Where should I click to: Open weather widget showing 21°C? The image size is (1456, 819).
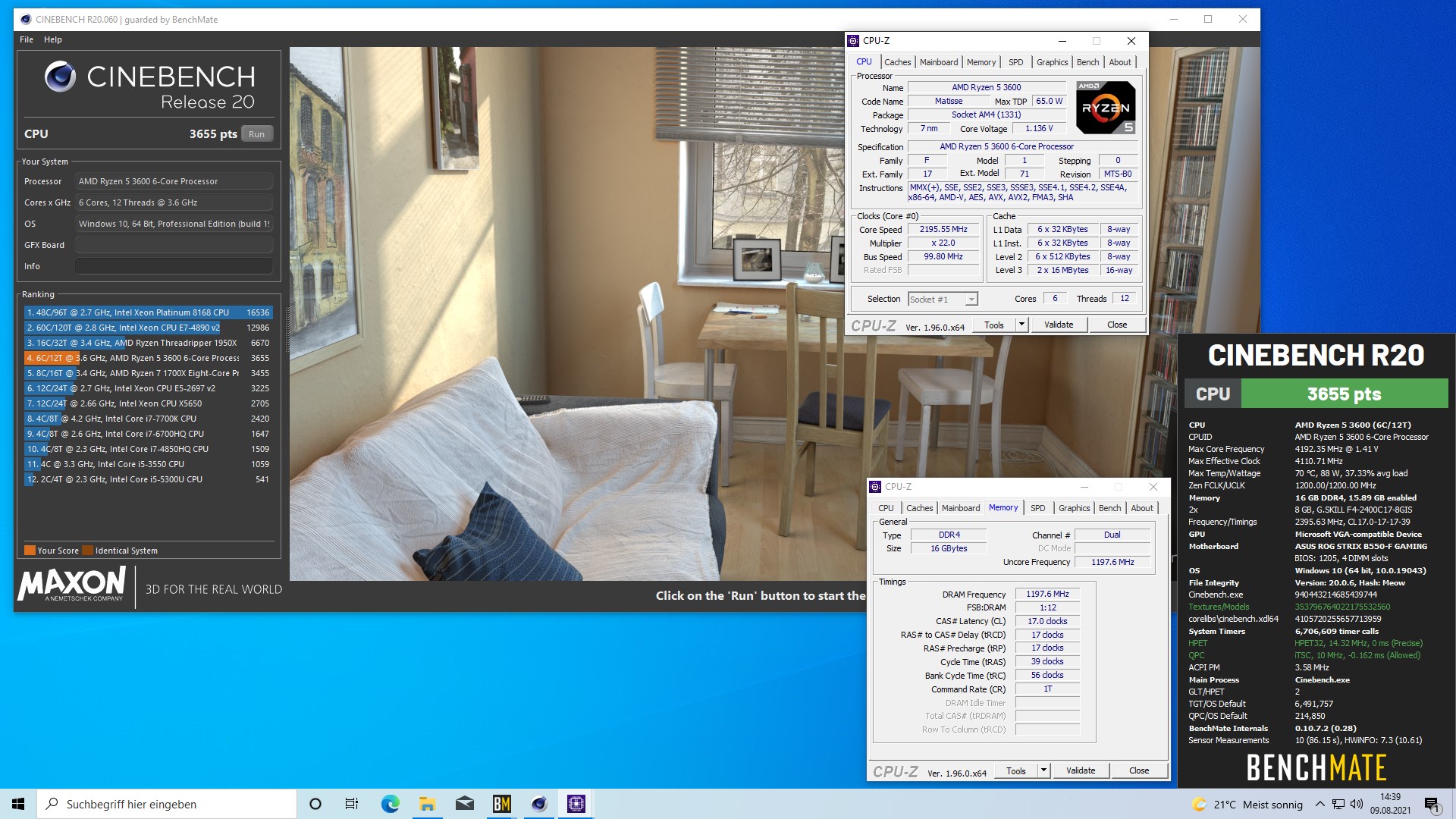[x=1247, y=804]
